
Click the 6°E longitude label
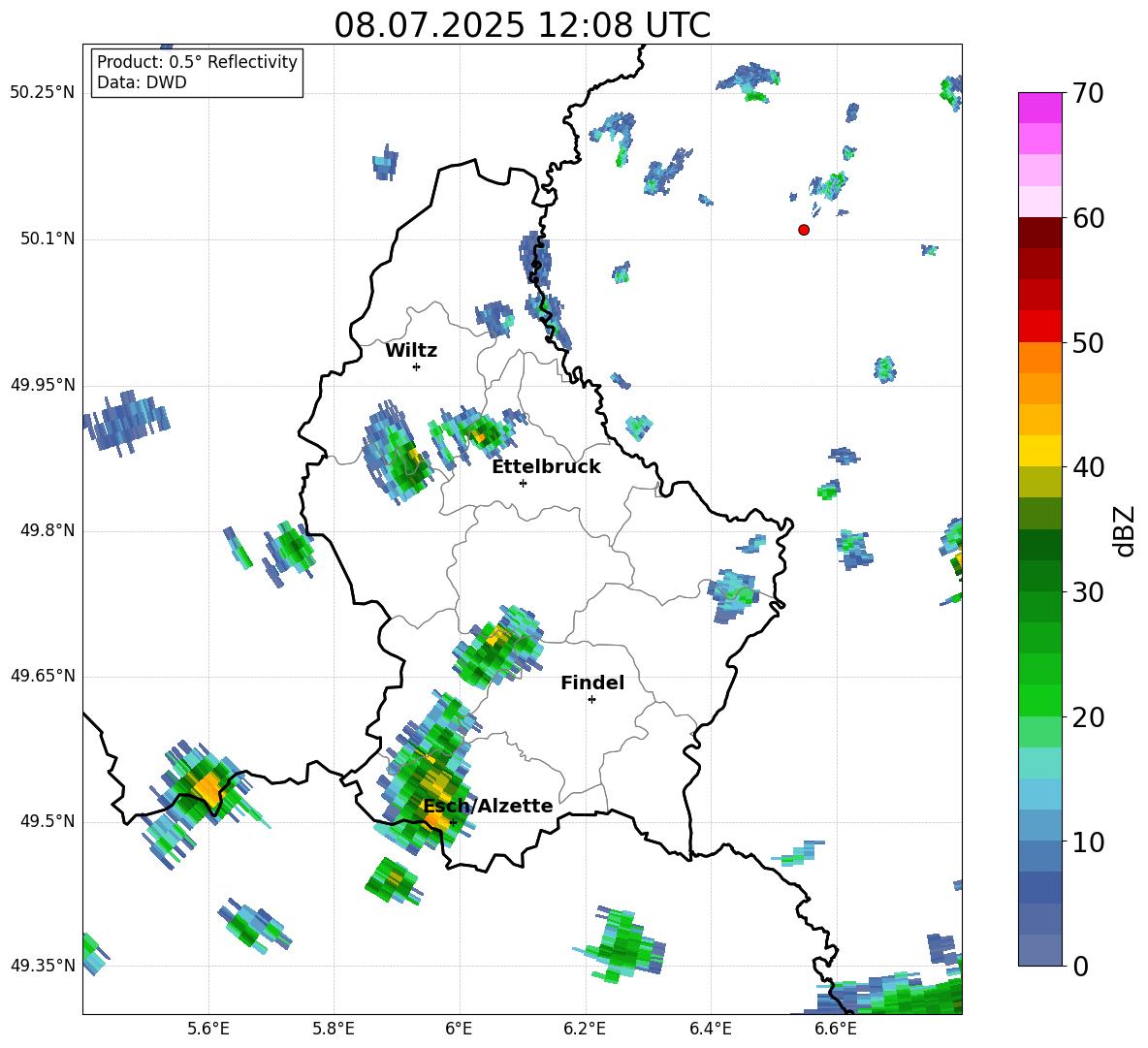tap(459, 1029)
